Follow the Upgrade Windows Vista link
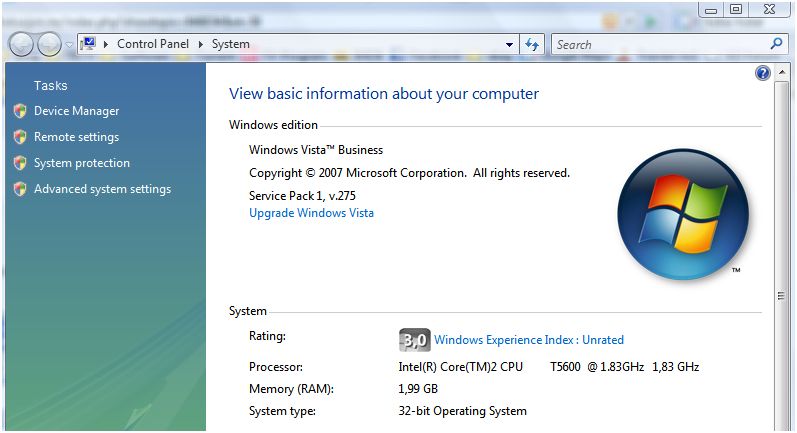The height and width of the screenshot is (433, 797). [311, 213]
